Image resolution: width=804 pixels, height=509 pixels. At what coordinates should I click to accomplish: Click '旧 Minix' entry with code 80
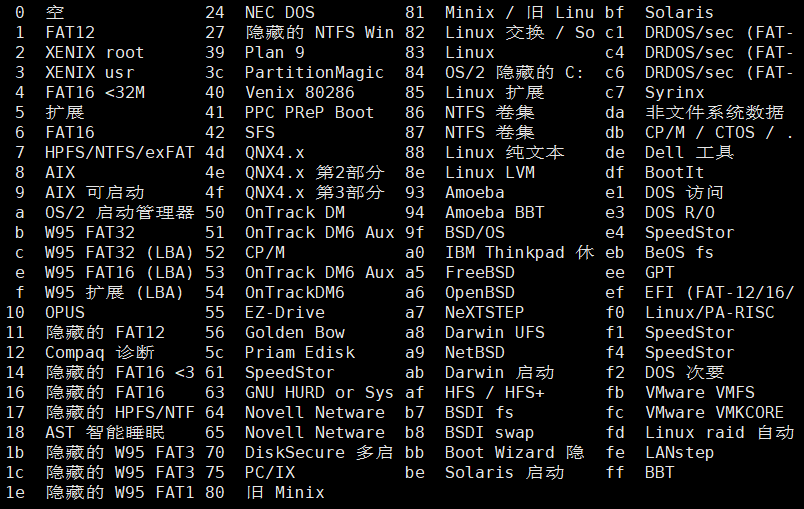click(285, 492)
